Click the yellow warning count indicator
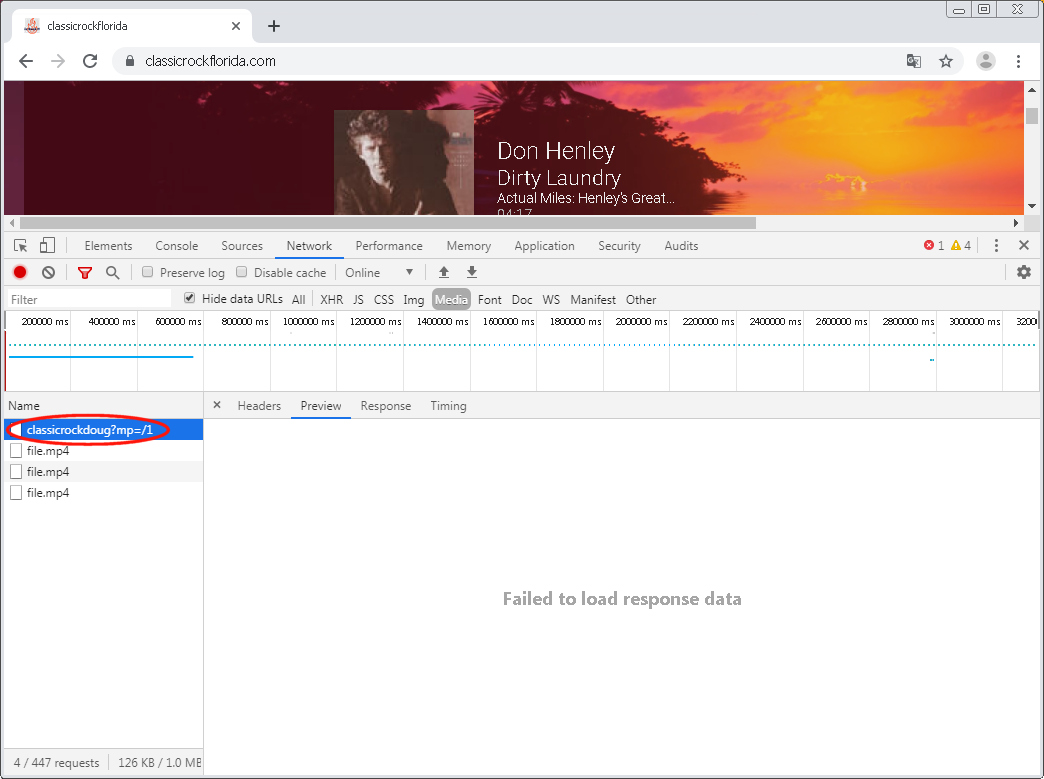1044x779 pixels. click(x=961, y=246)
